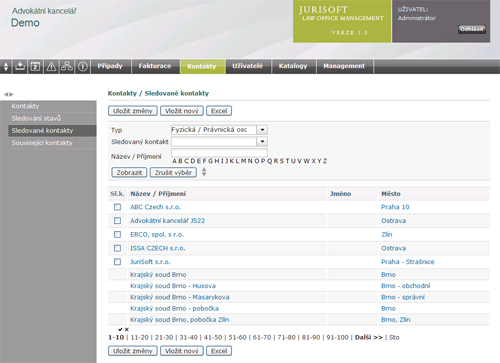Open the calendar toolbar icon

(35, 66)
